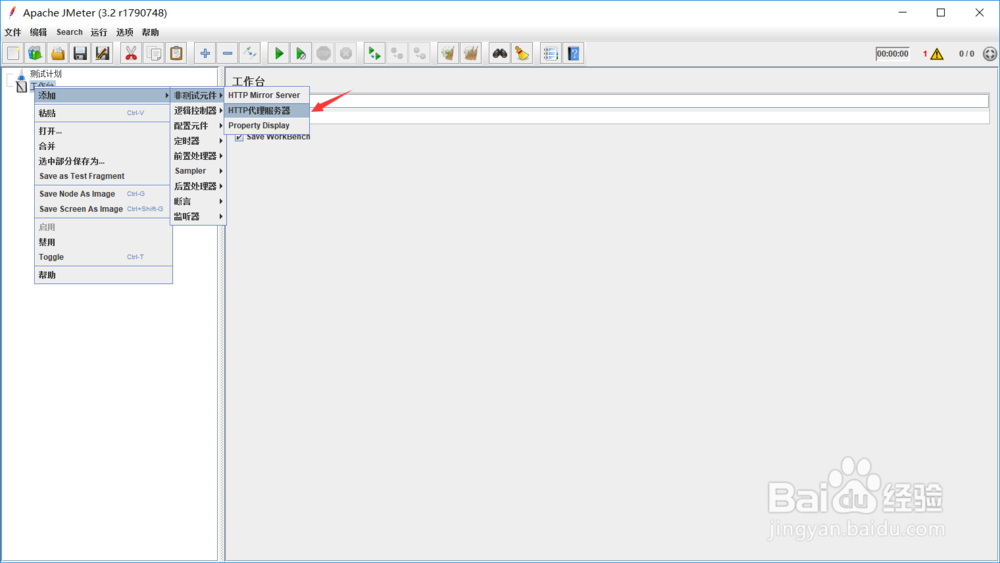
Task: Click the Remote shutdown all icon
Action: 419,54
